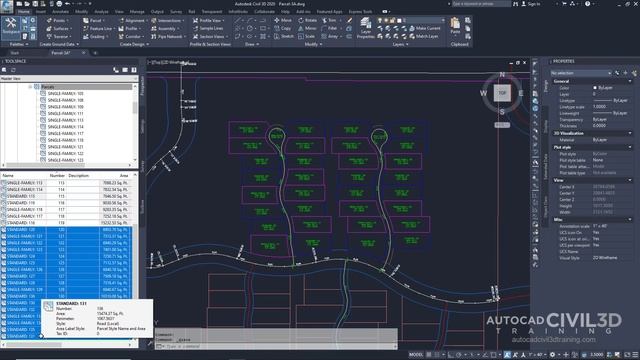This screenshot has width=640, height=360.
Task: Select the Trim tool
Action: click(x=330, y=20)
